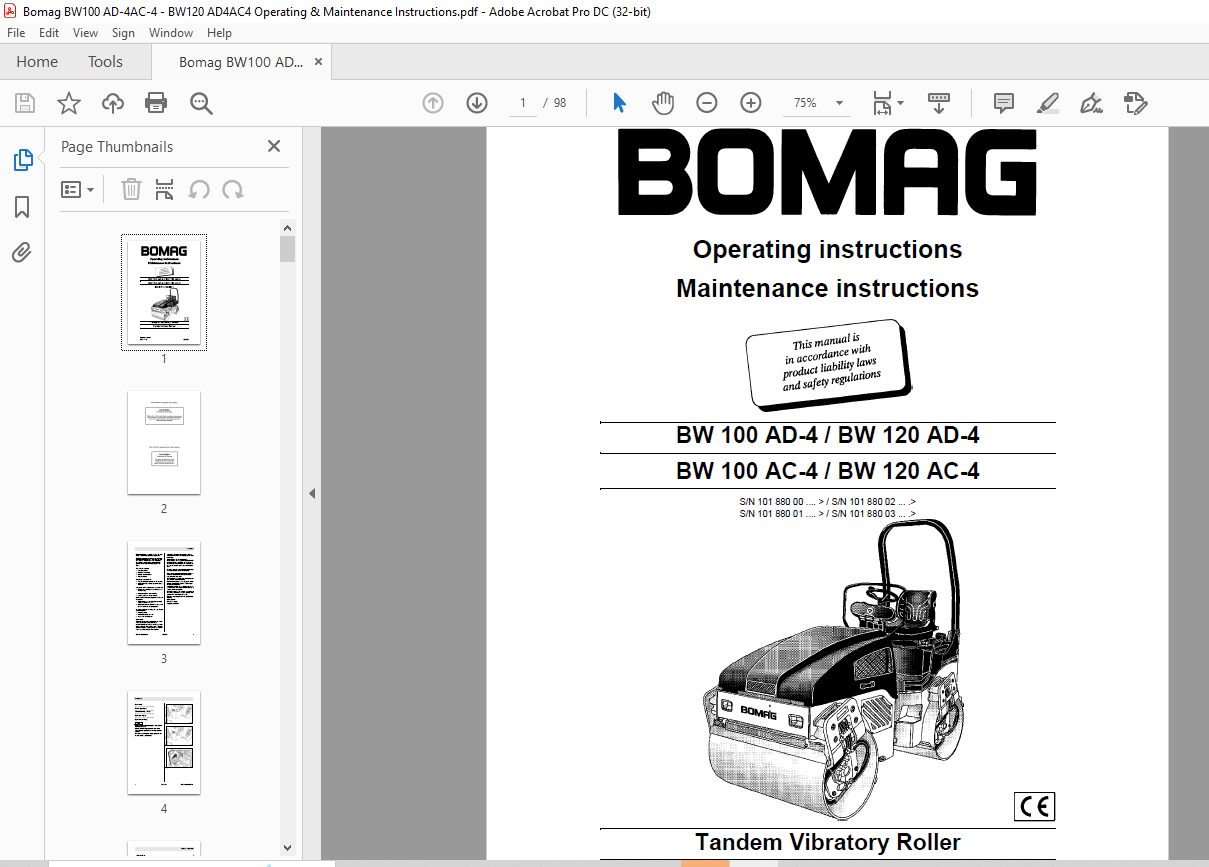
Task: Click the thumbnail panel scrollbar thumb
Action: coord(288,249)
